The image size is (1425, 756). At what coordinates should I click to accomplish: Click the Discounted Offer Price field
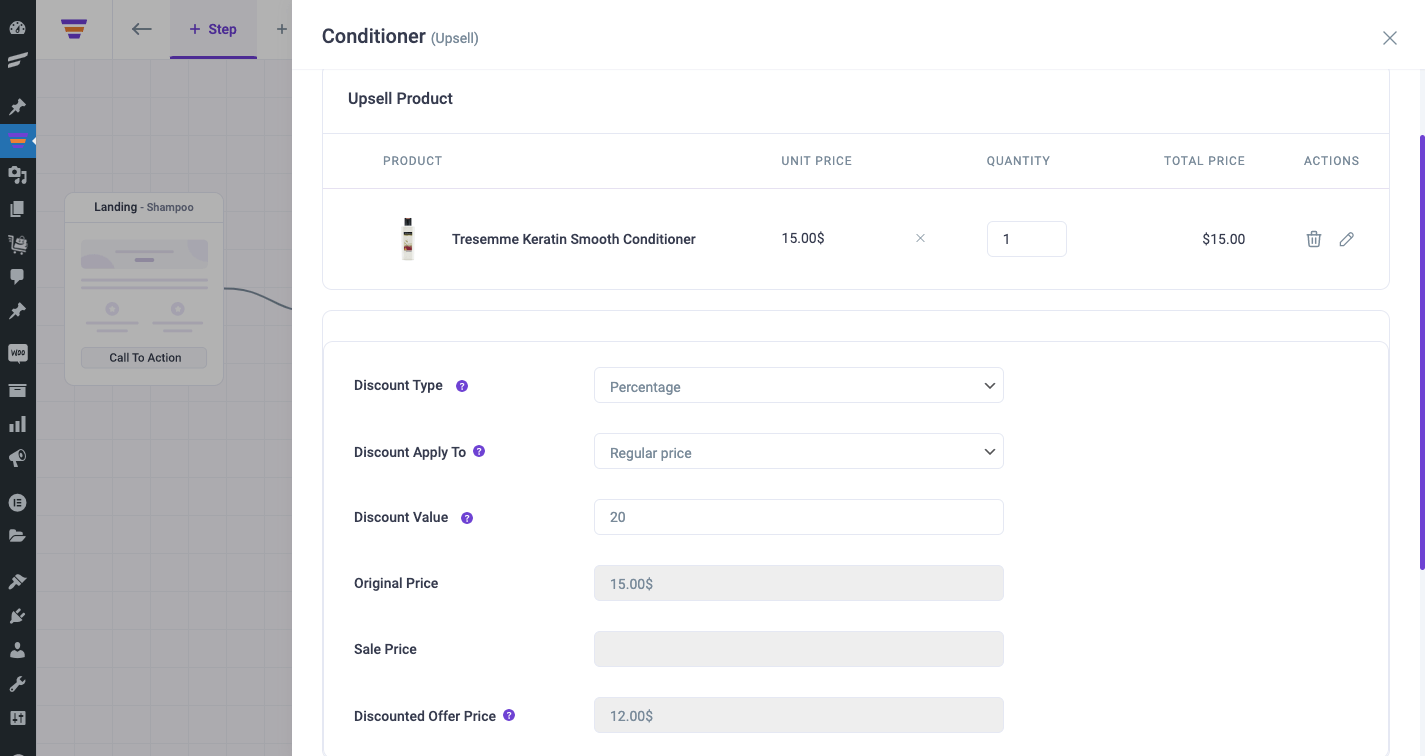799,715
